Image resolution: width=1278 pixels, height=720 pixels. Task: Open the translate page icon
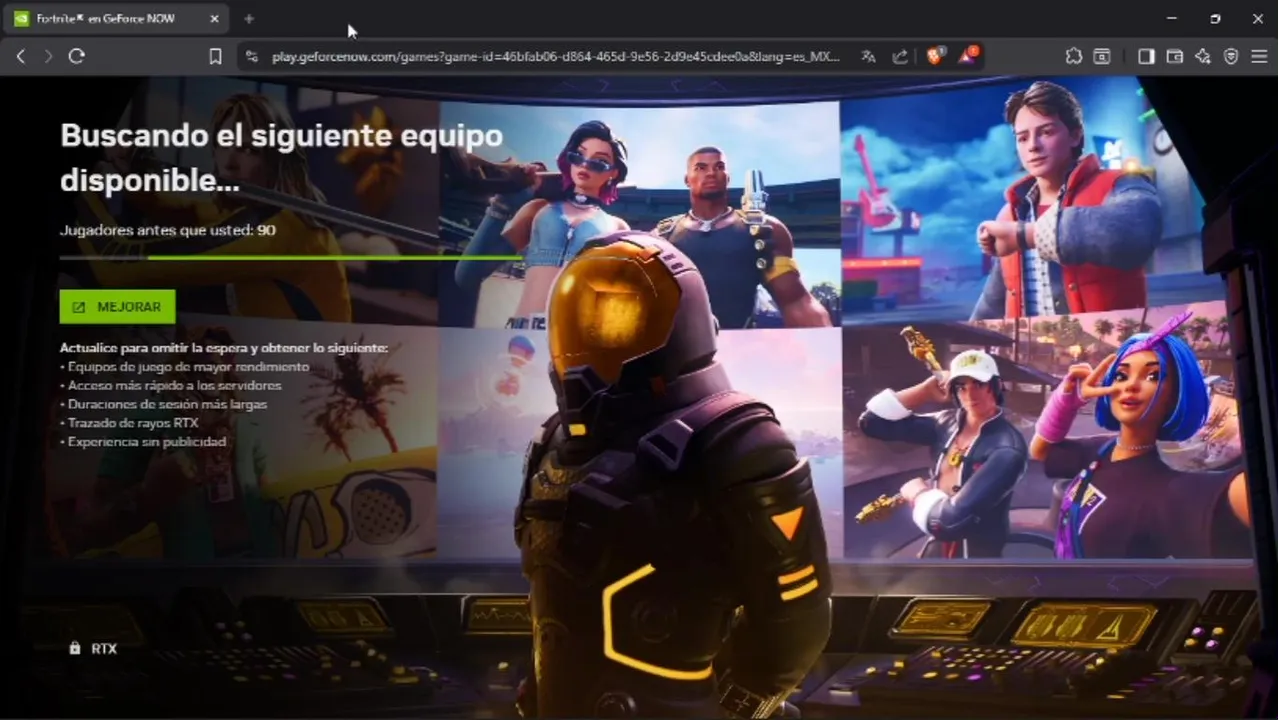[x=868, y=57]
